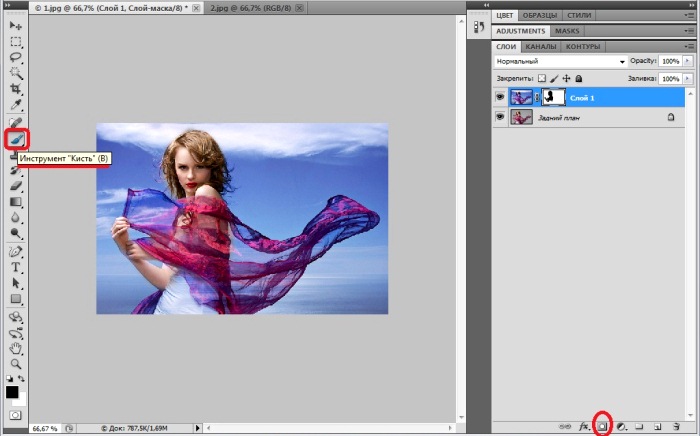Expand the Opacity slider arrow

(688, 62)
